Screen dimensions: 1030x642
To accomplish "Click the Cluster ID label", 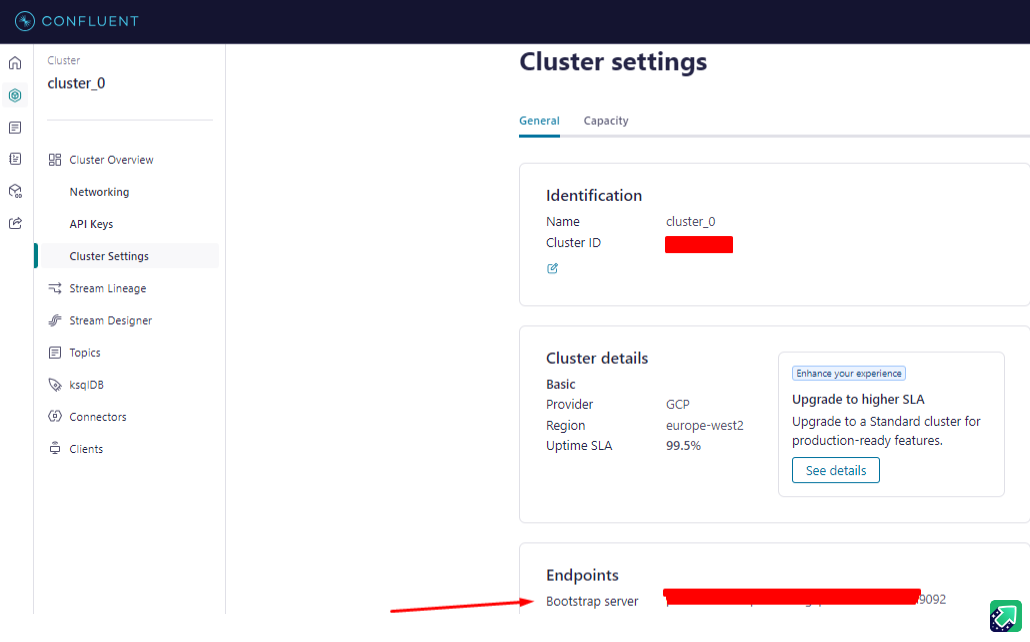I will (x=573, y=242).
